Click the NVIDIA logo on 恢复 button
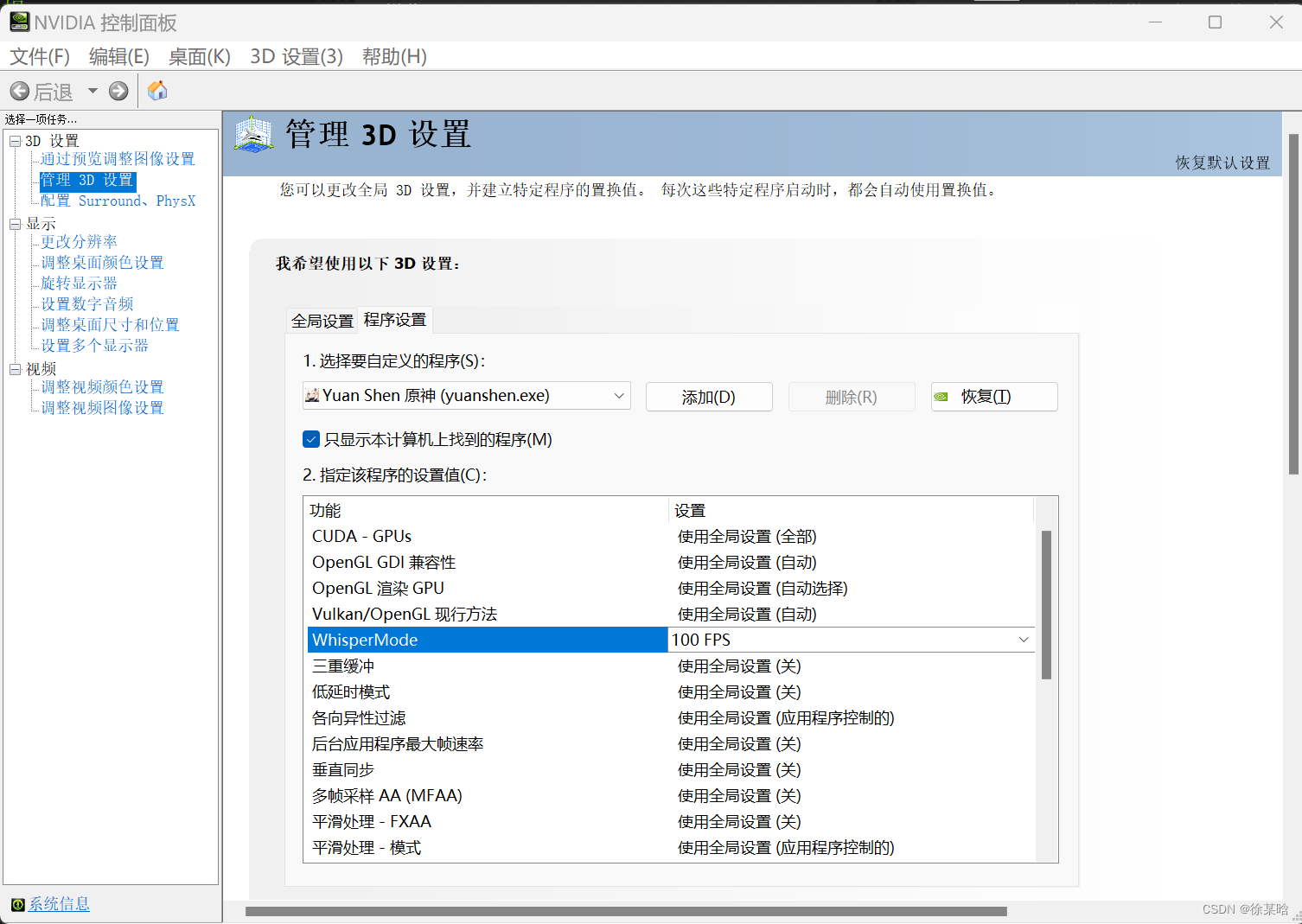Screen dimensions: 1302x924 pyautogui.click(x=941, y=397)
